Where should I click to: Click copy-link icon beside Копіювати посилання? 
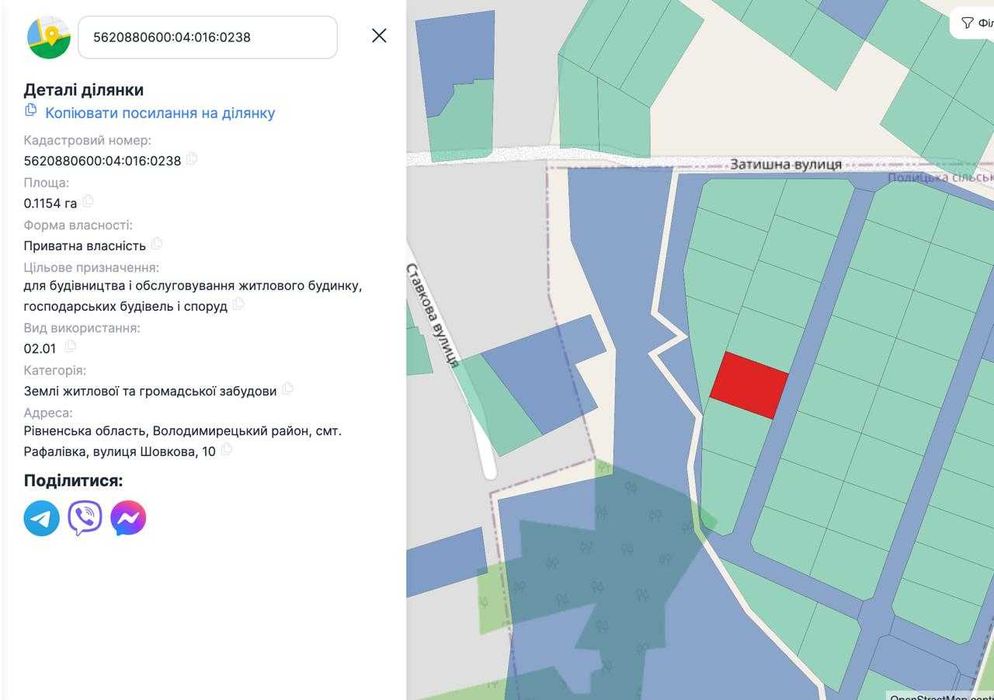30,110
